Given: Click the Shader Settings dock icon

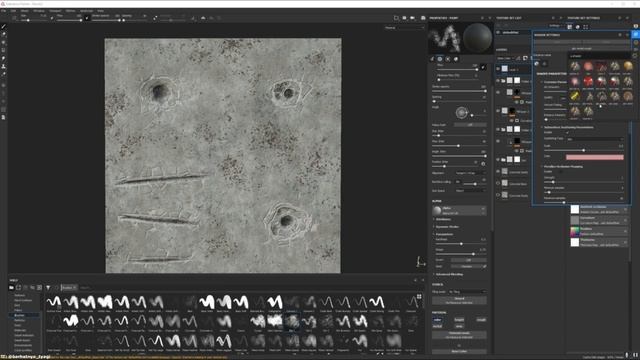Looking at the screenshot, I should pos(636,35).
